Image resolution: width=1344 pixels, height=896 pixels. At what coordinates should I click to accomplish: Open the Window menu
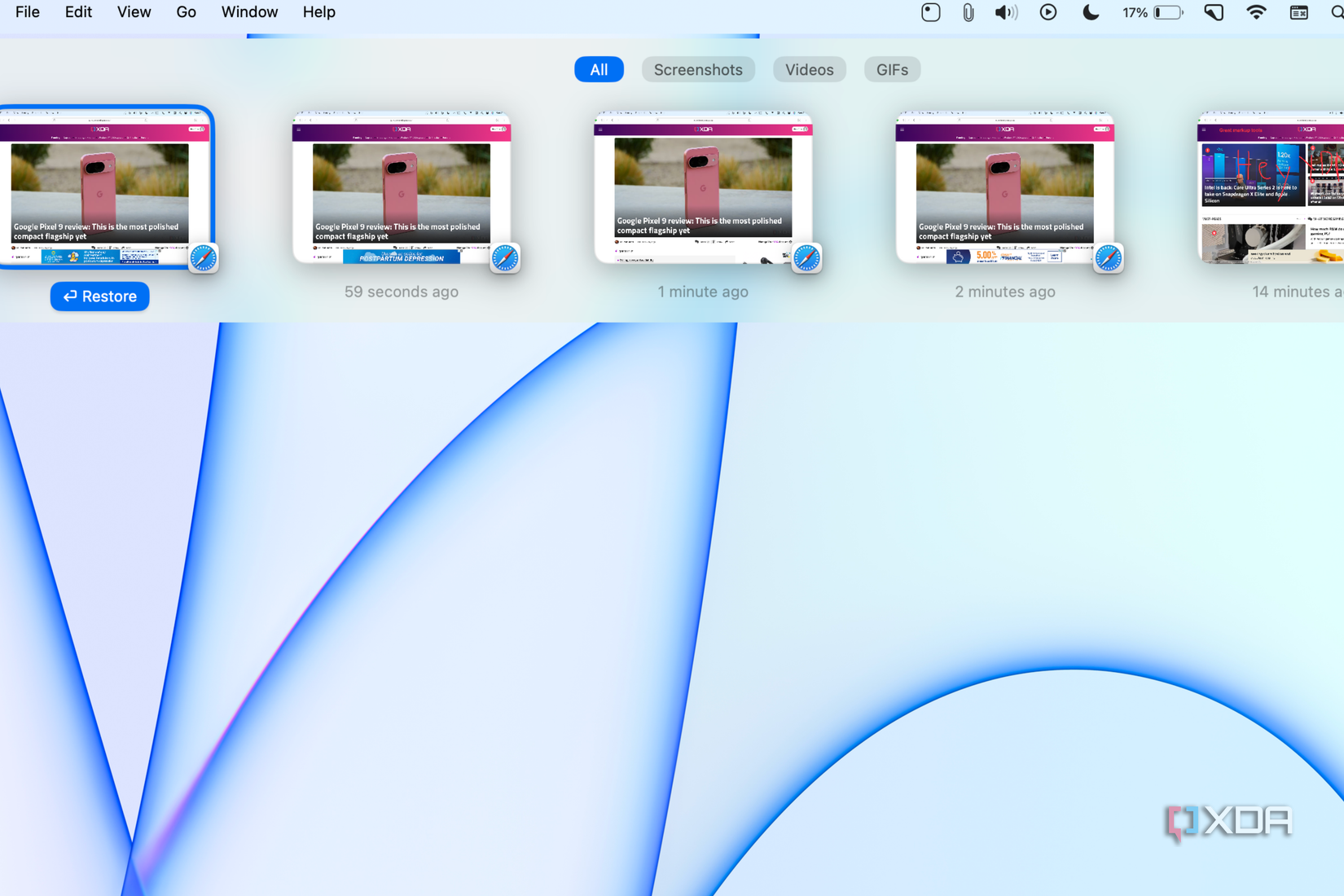[x=249, y=12]
